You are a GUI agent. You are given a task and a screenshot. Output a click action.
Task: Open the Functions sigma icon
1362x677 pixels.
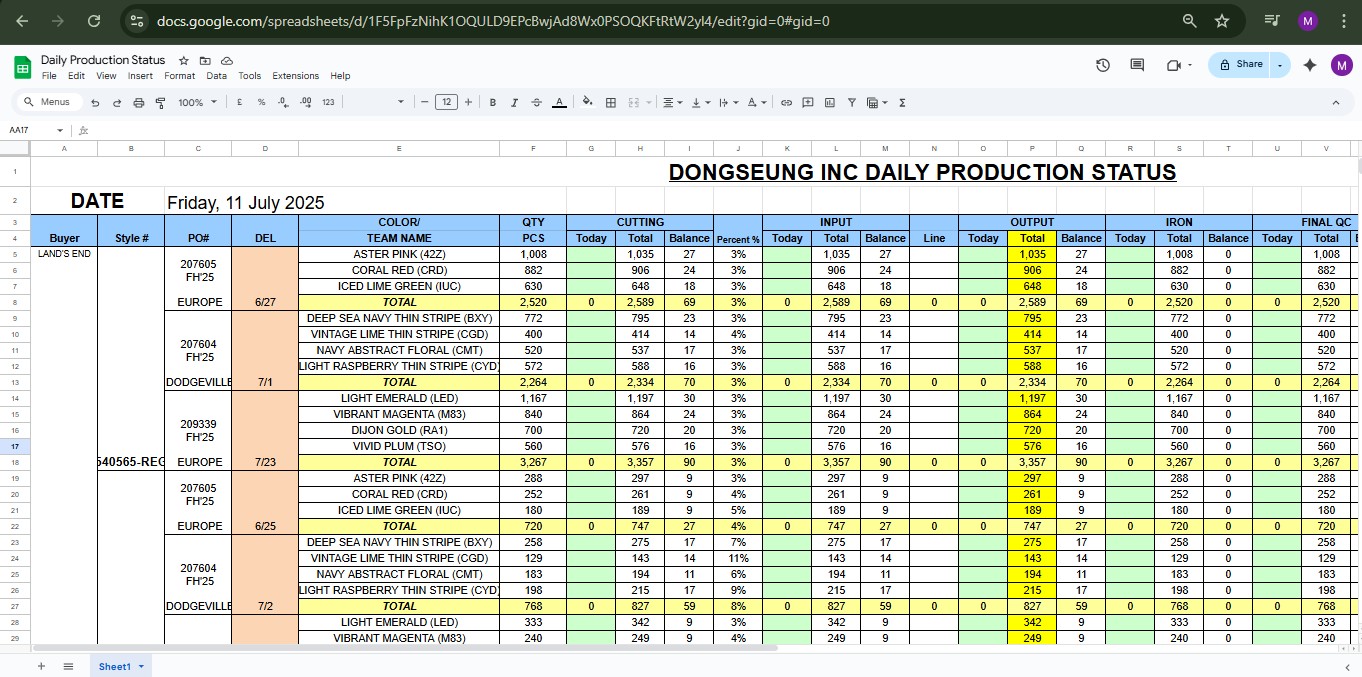point(902,102)
